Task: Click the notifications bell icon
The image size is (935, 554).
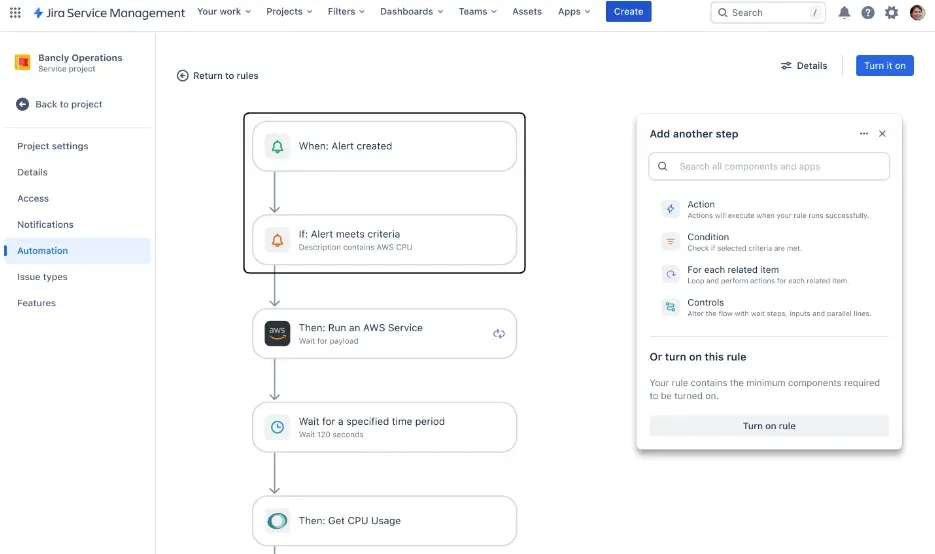Action: pos(844,12)
